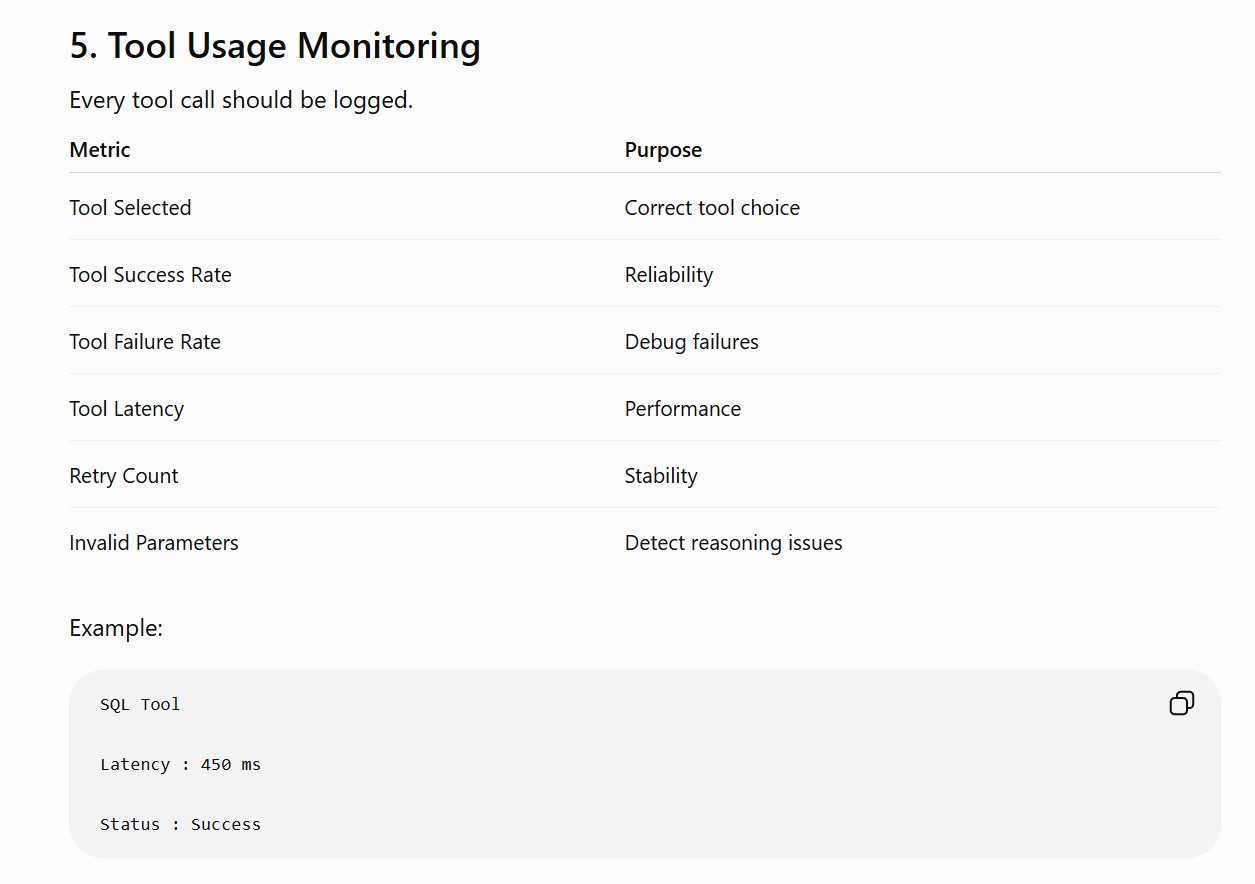This screenshot has width=1255, height=884.
Task: Click the 'Tool Failure Rate' cell
Action: [145, 342]
